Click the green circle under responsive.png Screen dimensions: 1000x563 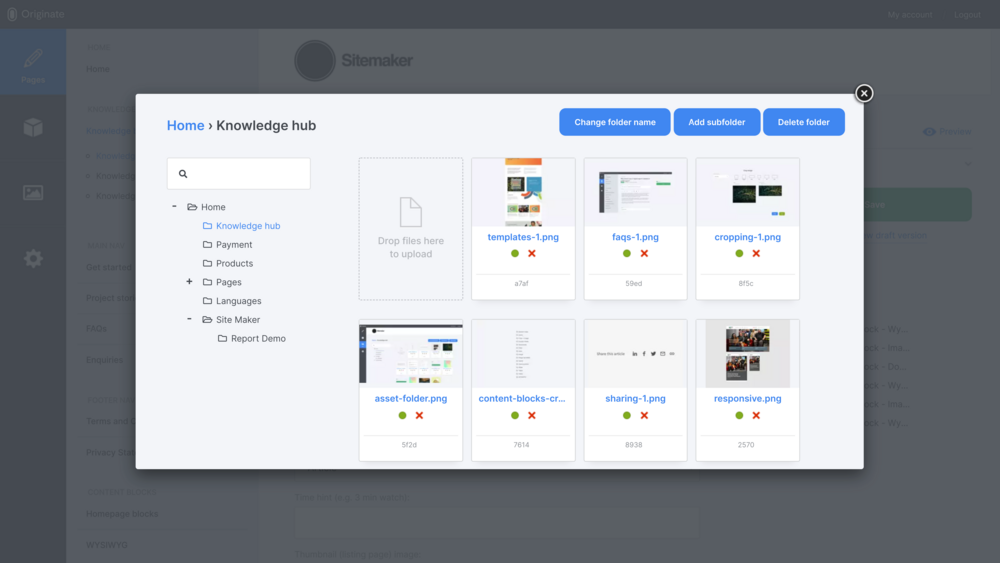pyautogui.click(x=739, y=415)
